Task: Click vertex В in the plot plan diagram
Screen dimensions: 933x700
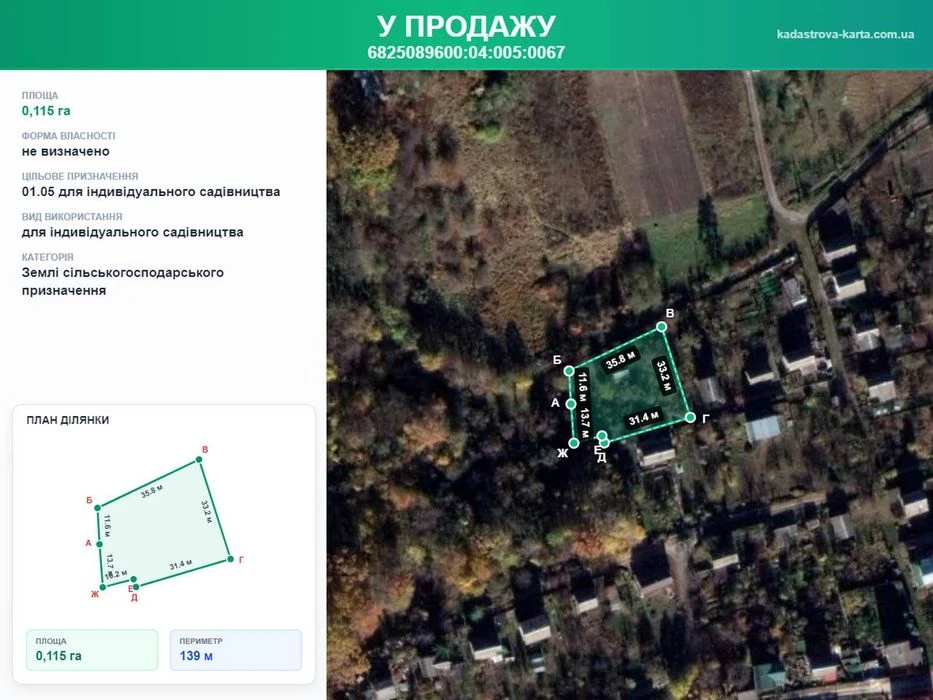Action: (x=199, y=460)
